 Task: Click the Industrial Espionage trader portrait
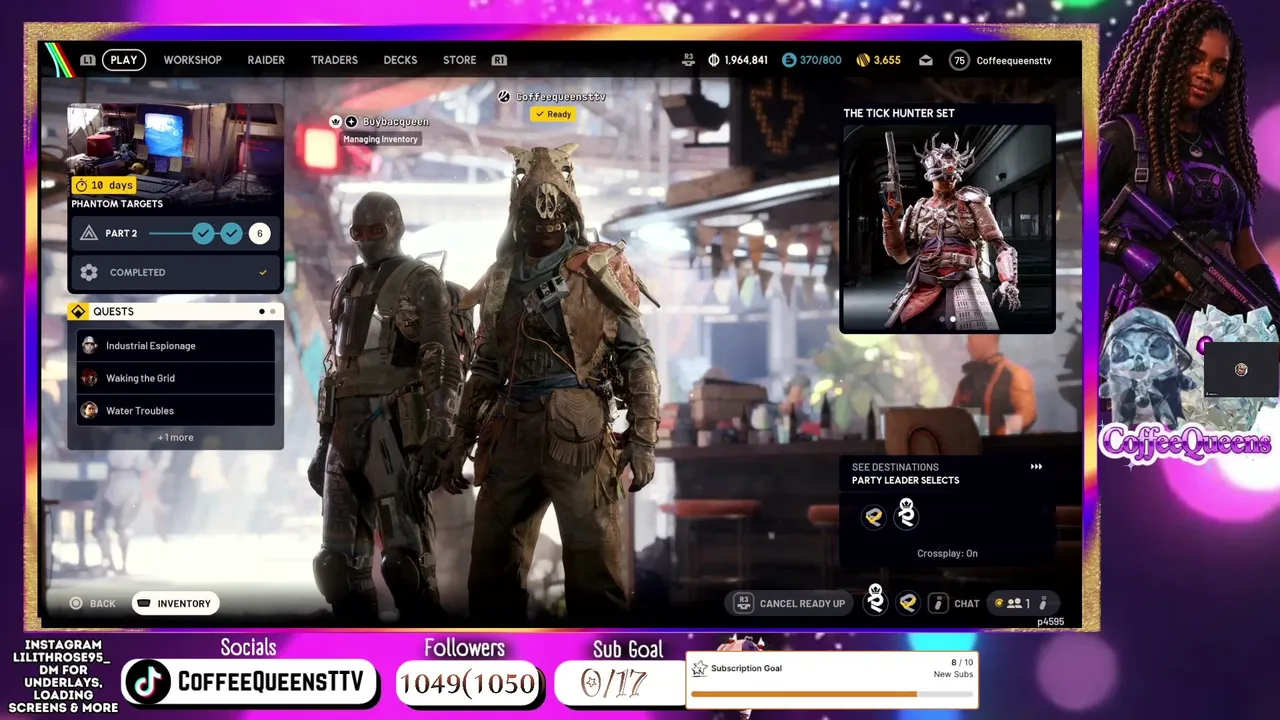click(x=89, y=346)
